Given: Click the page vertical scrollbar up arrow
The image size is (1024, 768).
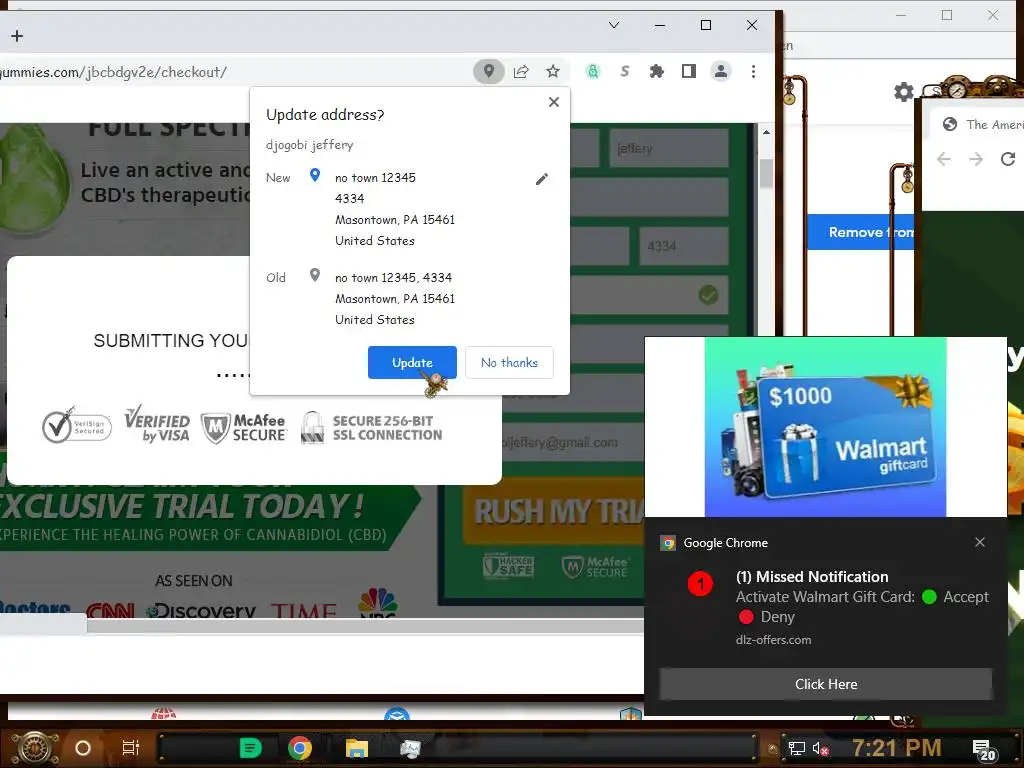Looking at the screenshot, I should [766, 132].
